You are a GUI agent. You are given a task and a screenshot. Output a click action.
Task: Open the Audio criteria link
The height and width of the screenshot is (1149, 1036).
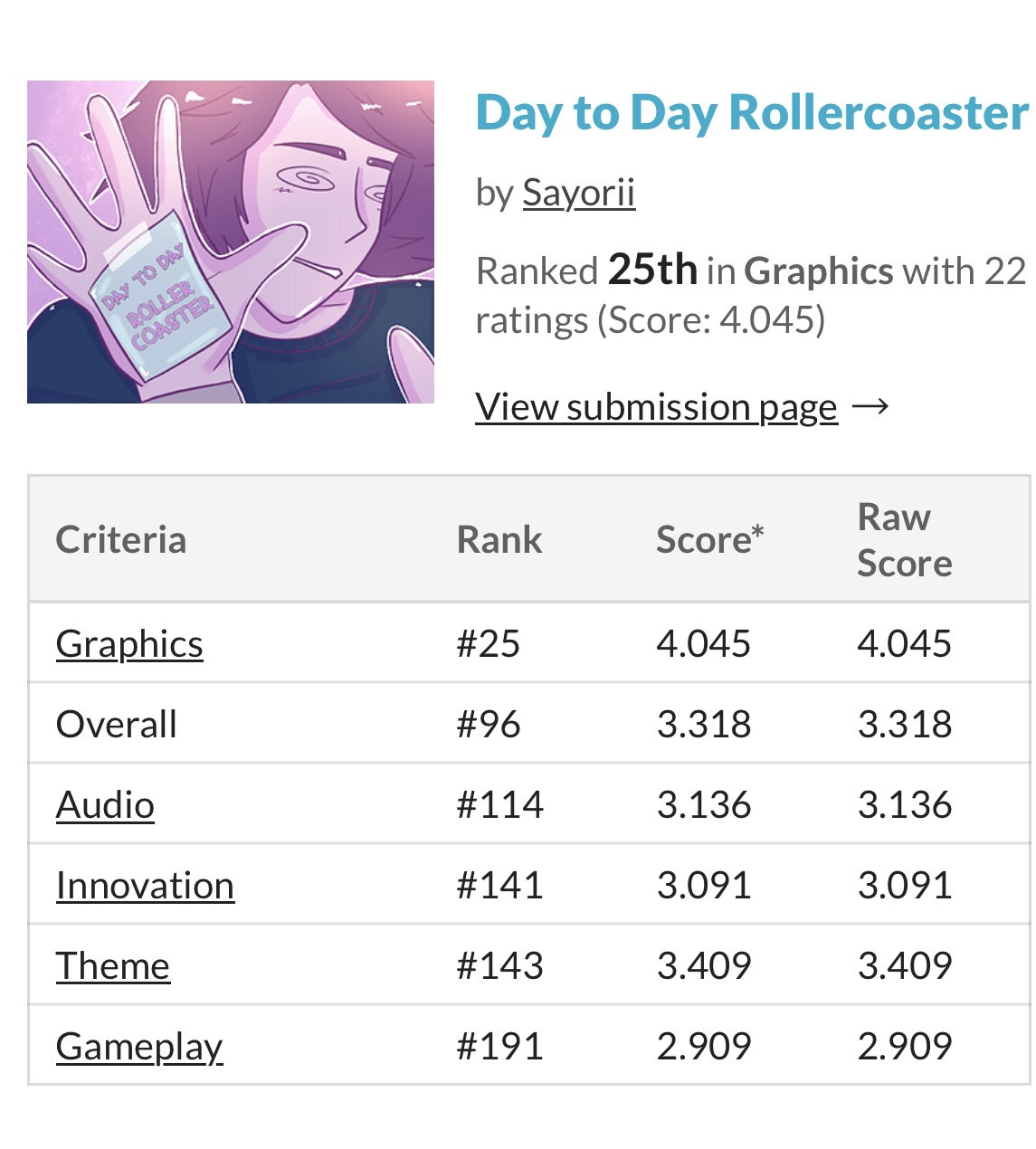[x=105, y=805]
